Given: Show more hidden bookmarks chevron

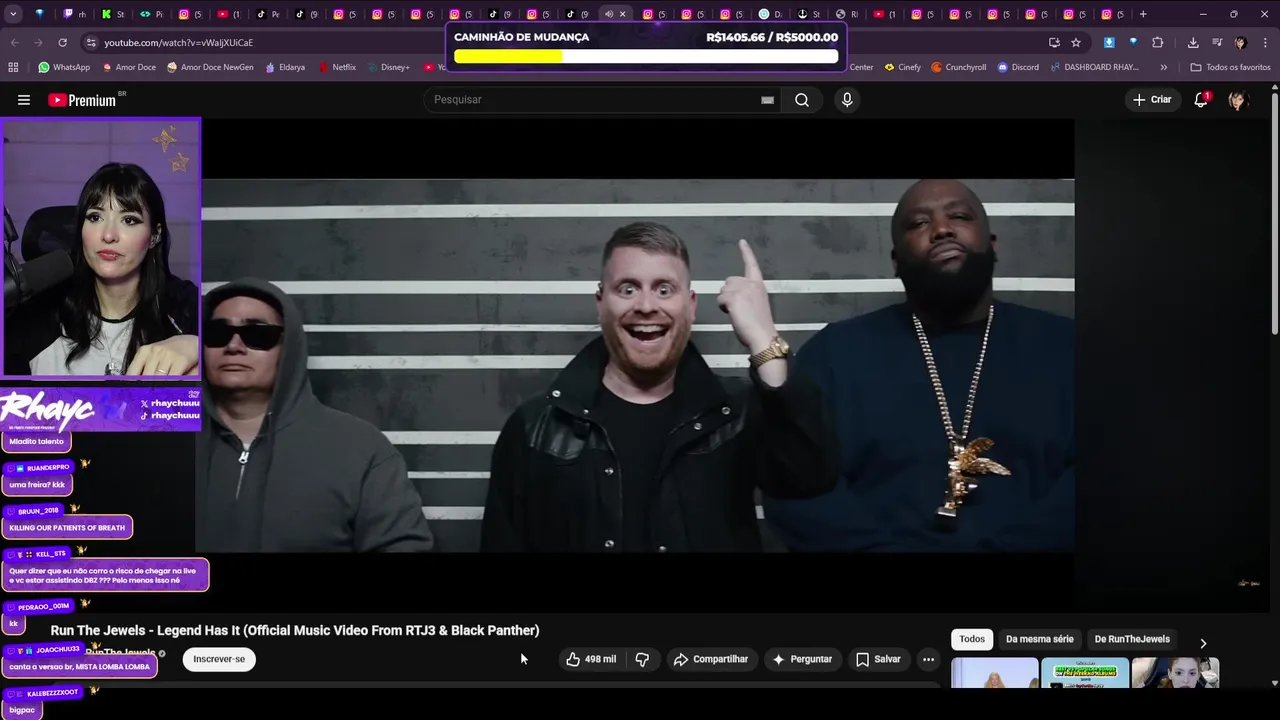Looking at the screenshot, I should (x=1163, y=67).
